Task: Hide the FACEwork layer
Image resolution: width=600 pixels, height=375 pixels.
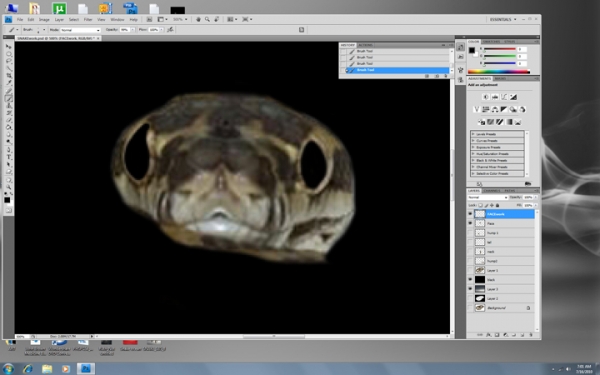Action: coord(470,214)
